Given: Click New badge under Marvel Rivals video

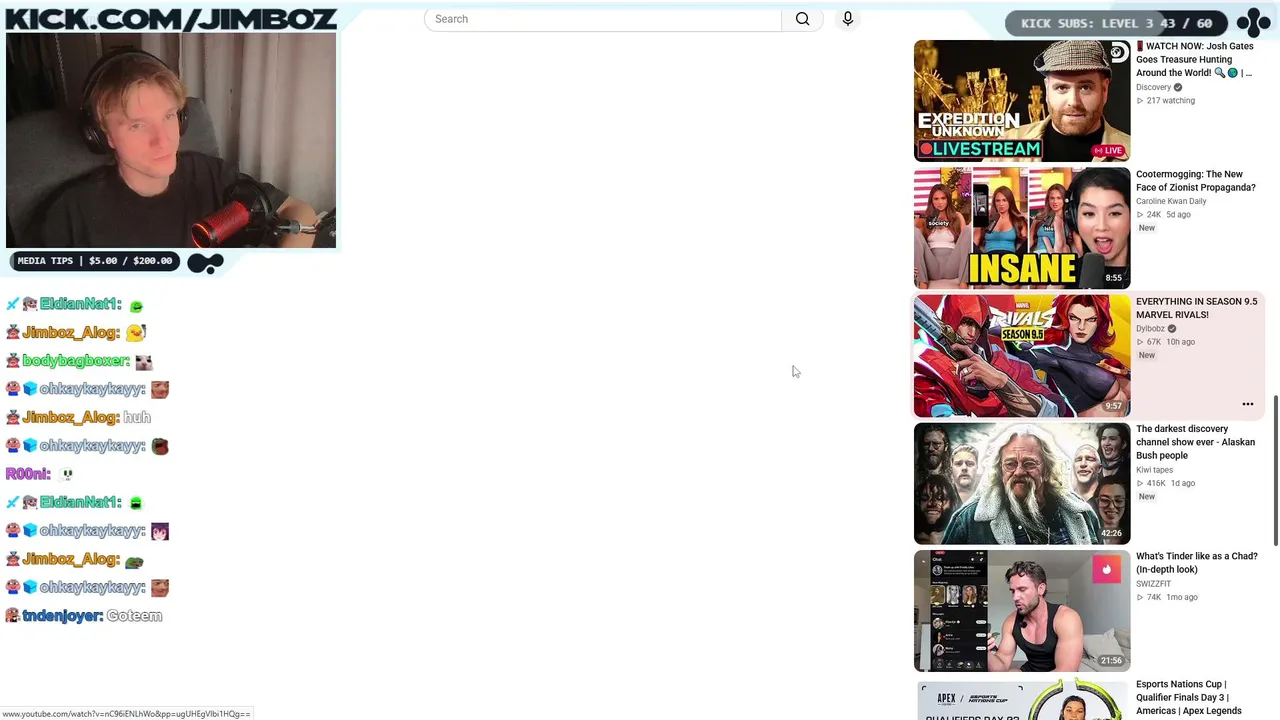Looking at the screenshot, I should point(1147,355).
